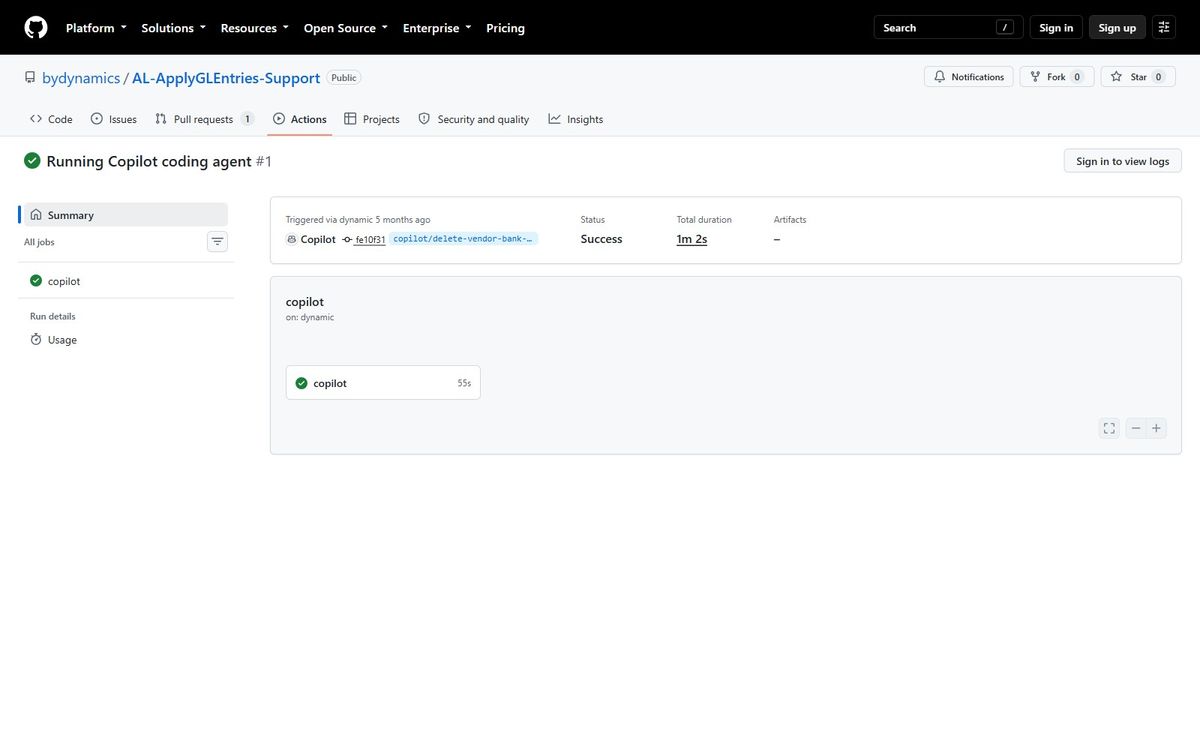This screenshot has height=750, width=1200.
Task: Click the Star count badge
Action: (x=1159, y=77)
